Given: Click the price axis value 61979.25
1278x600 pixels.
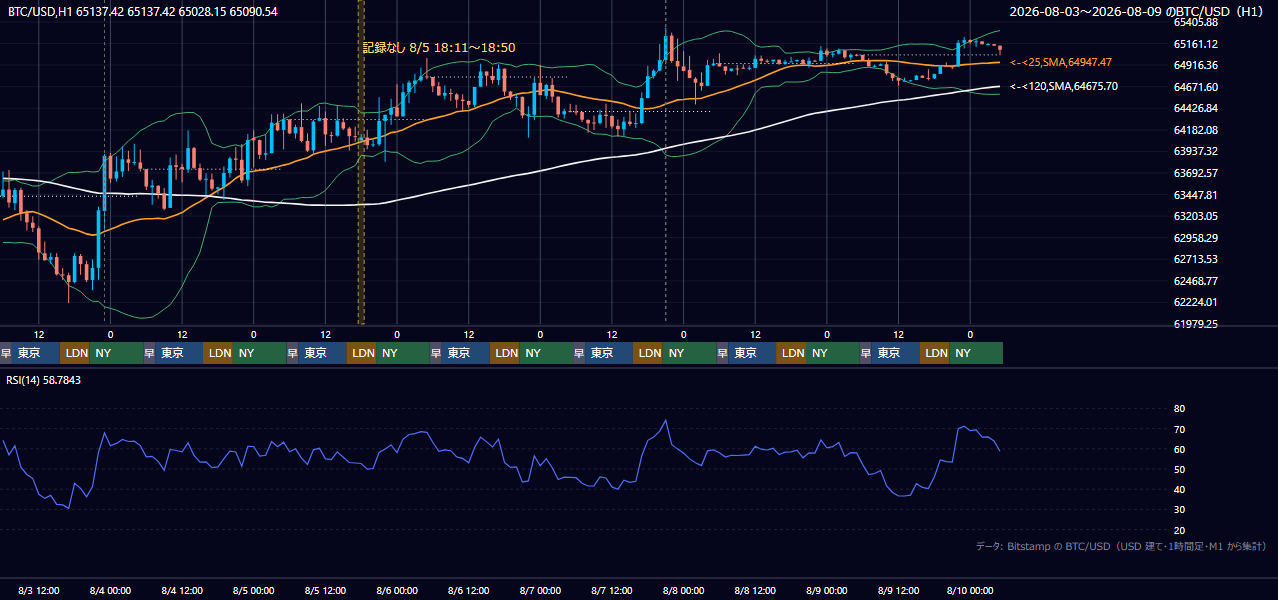Looking at the screenshot, I should pos(1195,324).
